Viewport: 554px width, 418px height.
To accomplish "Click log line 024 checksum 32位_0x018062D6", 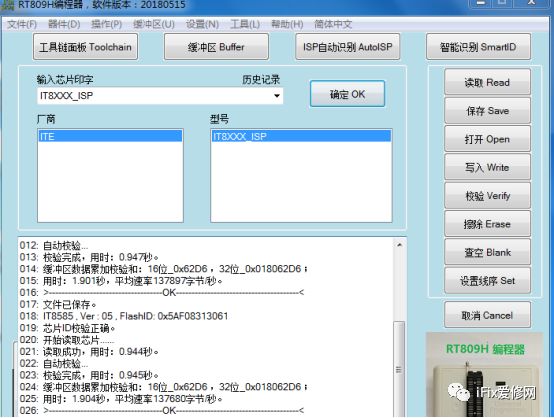I will (x=163, y=387).
